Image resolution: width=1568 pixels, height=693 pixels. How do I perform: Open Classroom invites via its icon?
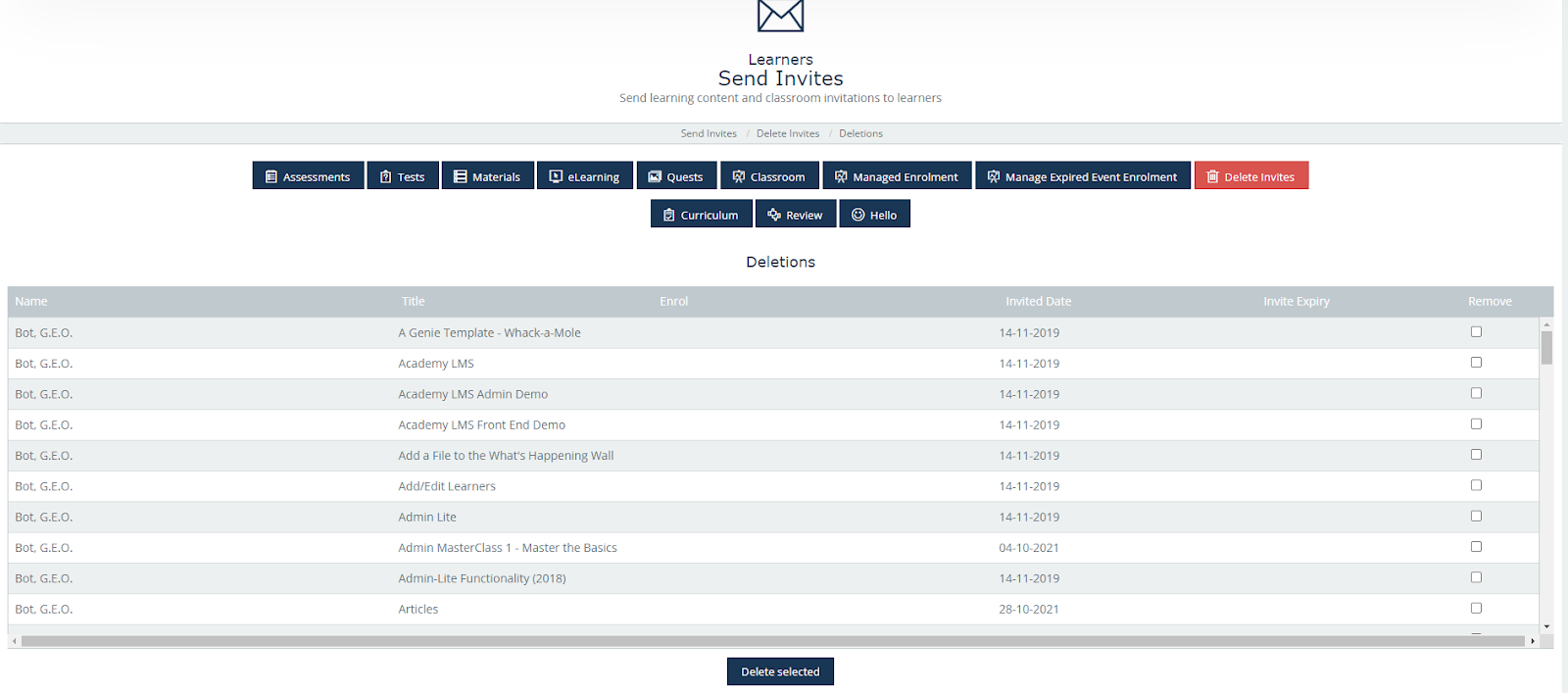tap(739, 176)
